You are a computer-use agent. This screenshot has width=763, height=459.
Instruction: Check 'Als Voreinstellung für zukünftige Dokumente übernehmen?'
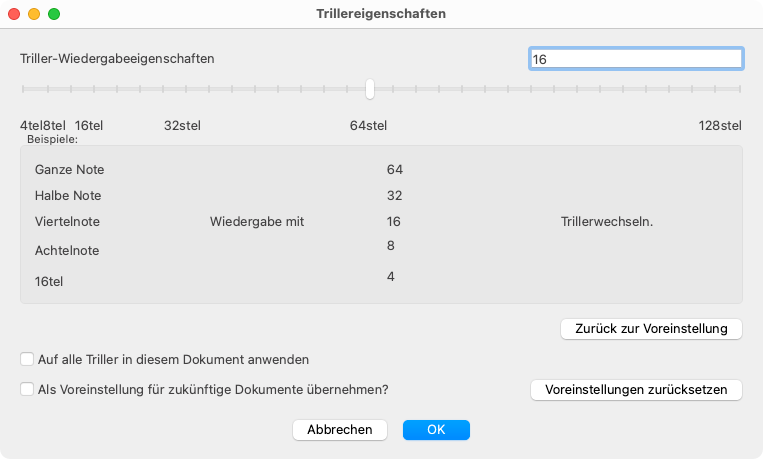tap(27, 389)
